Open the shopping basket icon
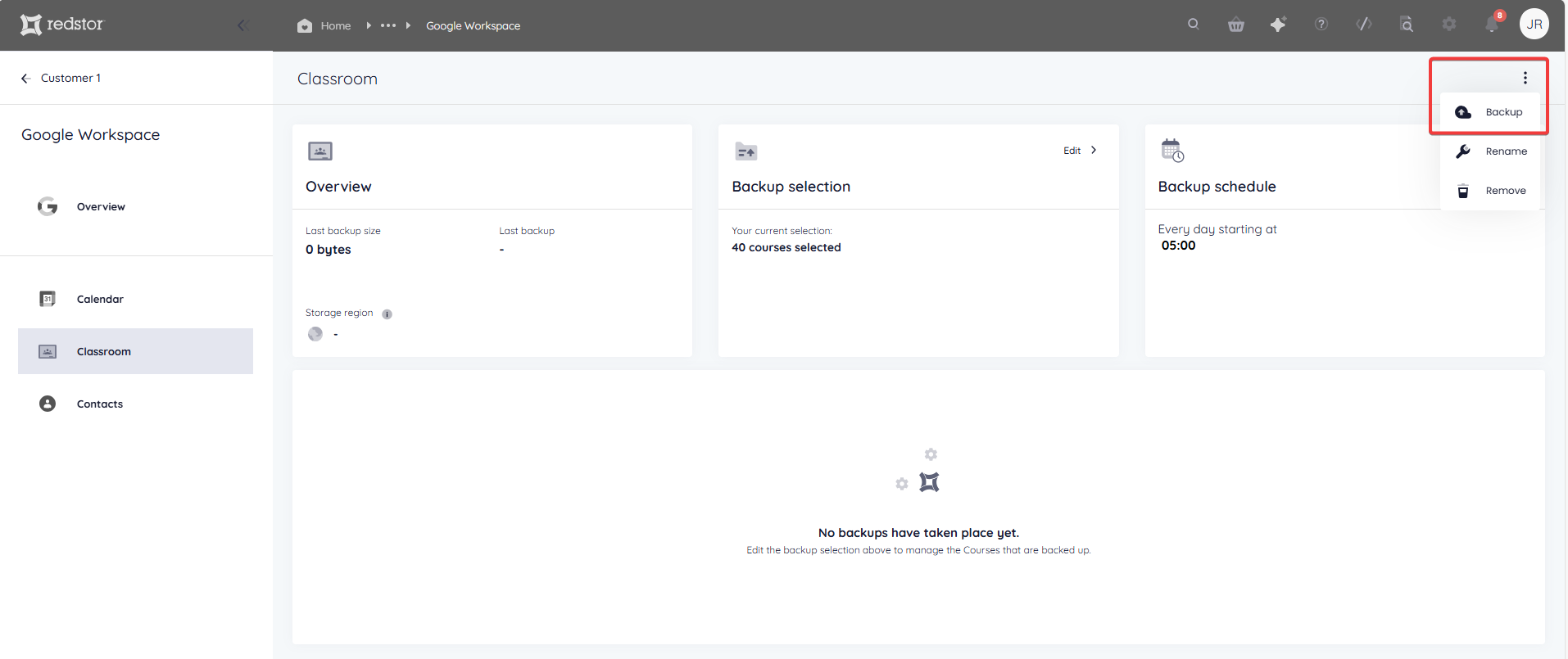Viewport: 1568px width, 659px height. pyautogui.click(x=1236, y=25)
